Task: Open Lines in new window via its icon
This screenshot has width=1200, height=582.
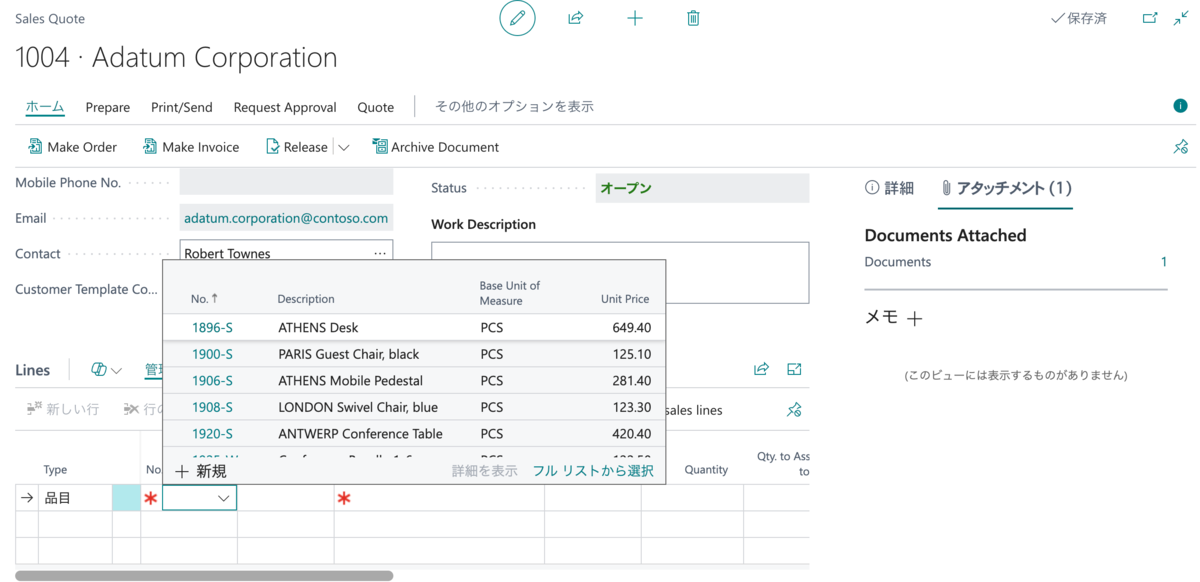Action: (x=793, y=369)
